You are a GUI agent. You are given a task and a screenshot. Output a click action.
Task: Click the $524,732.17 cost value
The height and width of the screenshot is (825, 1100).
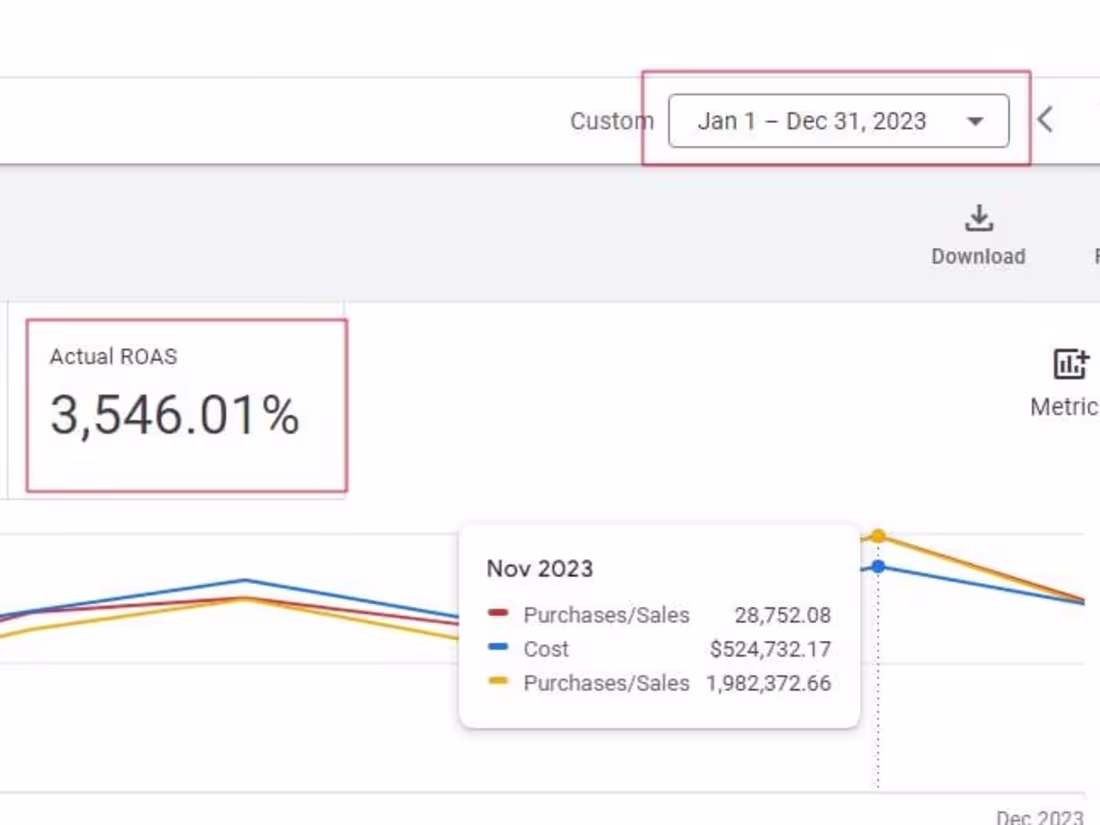click(x=770, y=649)
